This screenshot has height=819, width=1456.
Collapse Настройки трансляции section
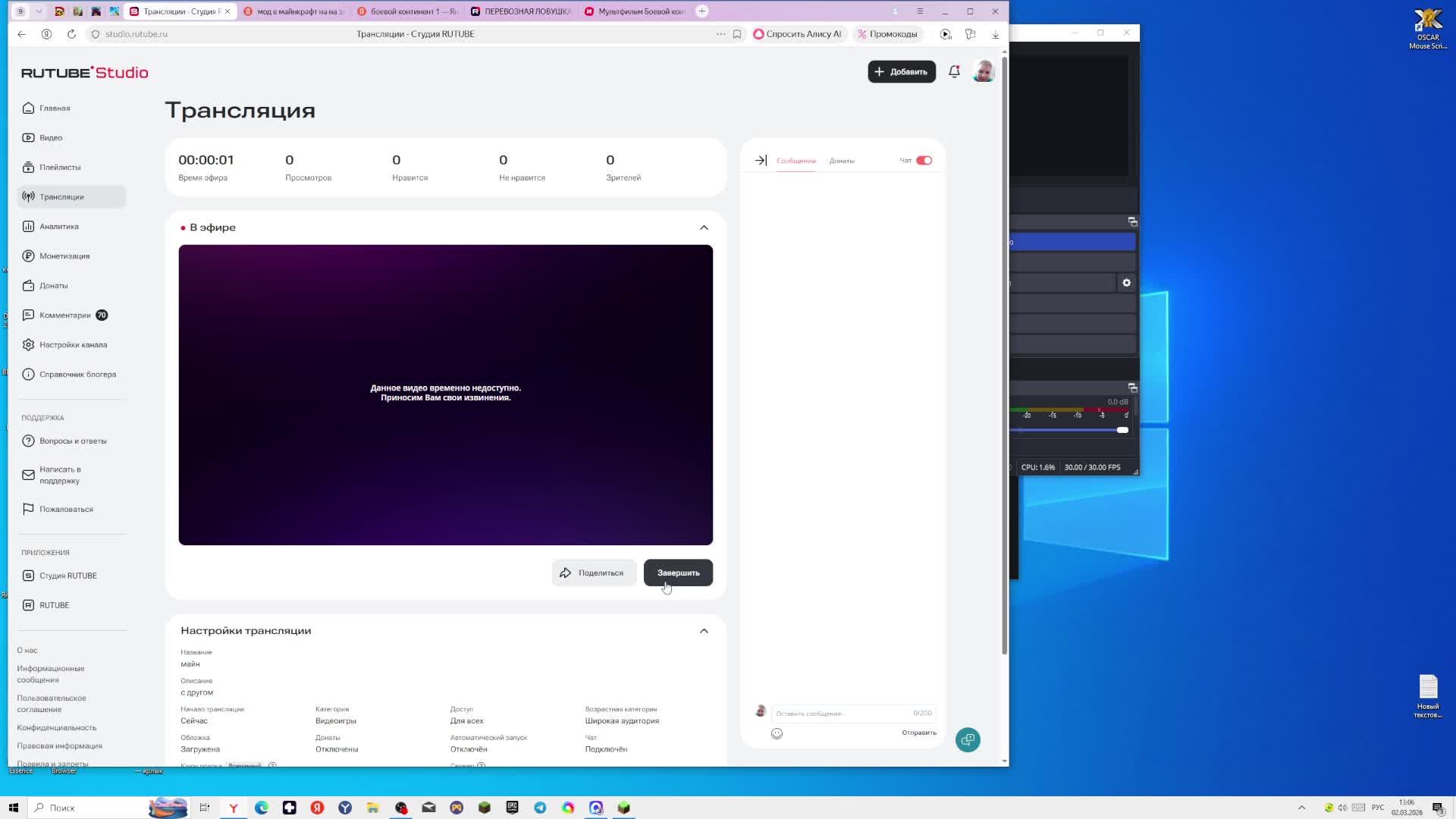pos(704,631)
